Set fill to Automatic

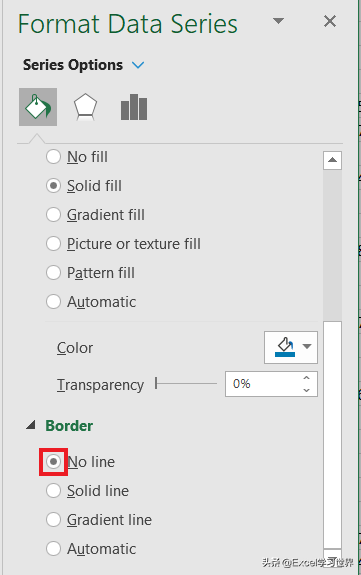click(x=91, y=302)
